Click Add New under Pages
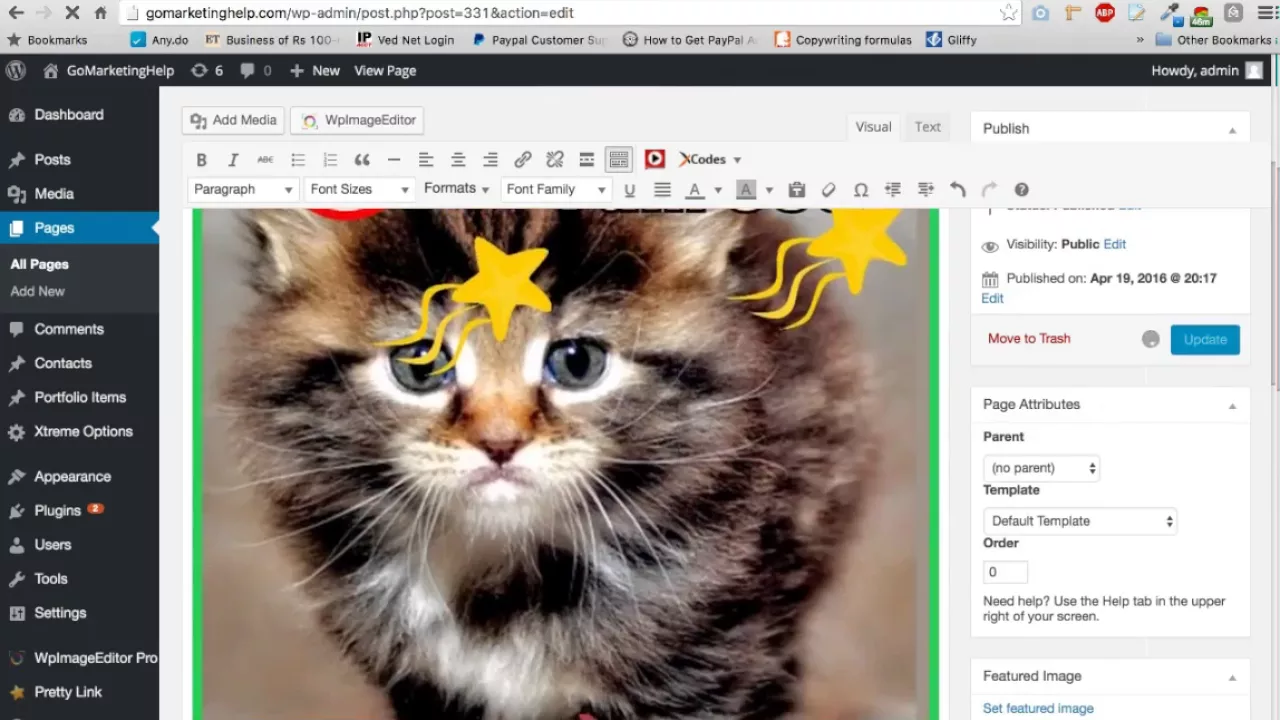The image size is (1280, 720). click(37, 291)
